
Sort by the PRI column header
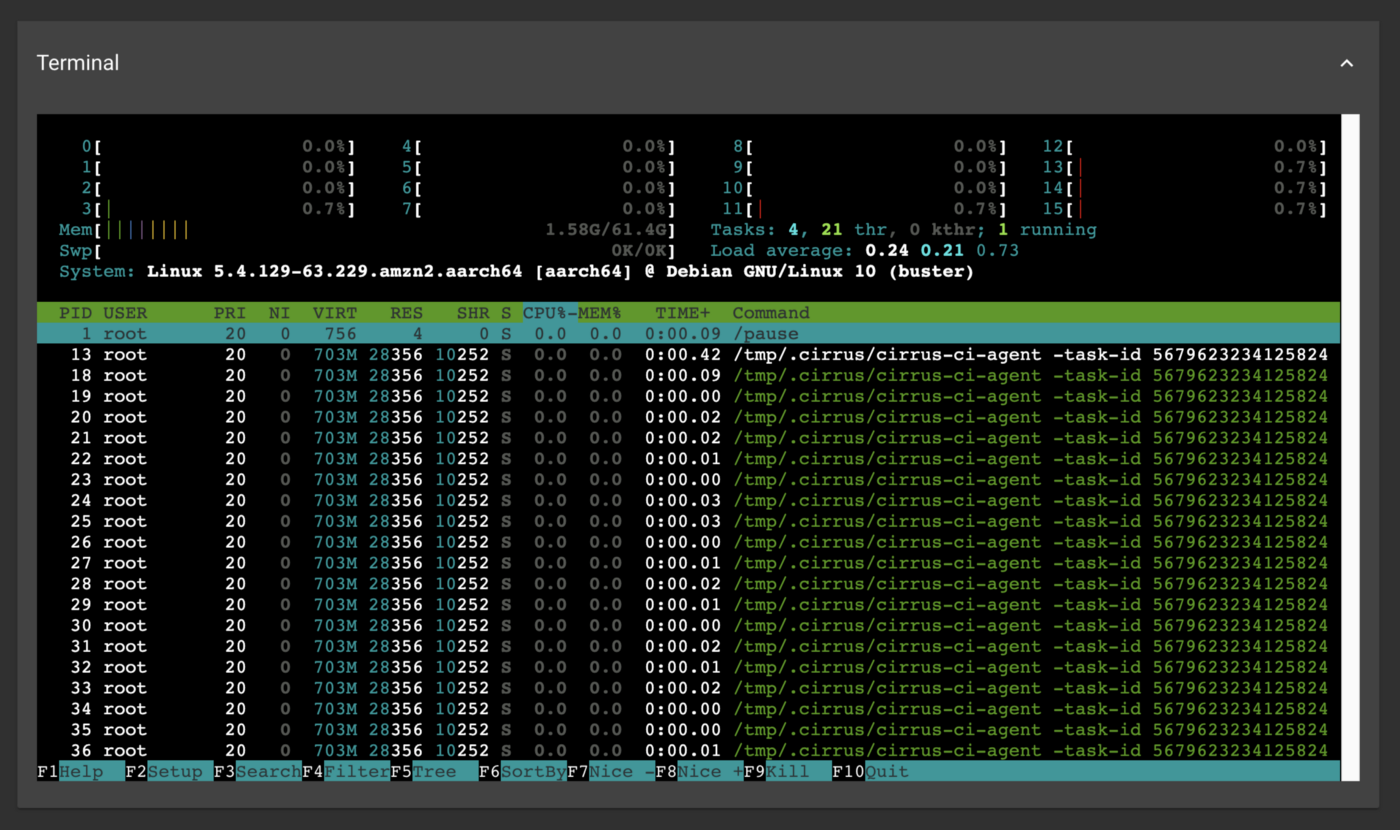point(230,313)
